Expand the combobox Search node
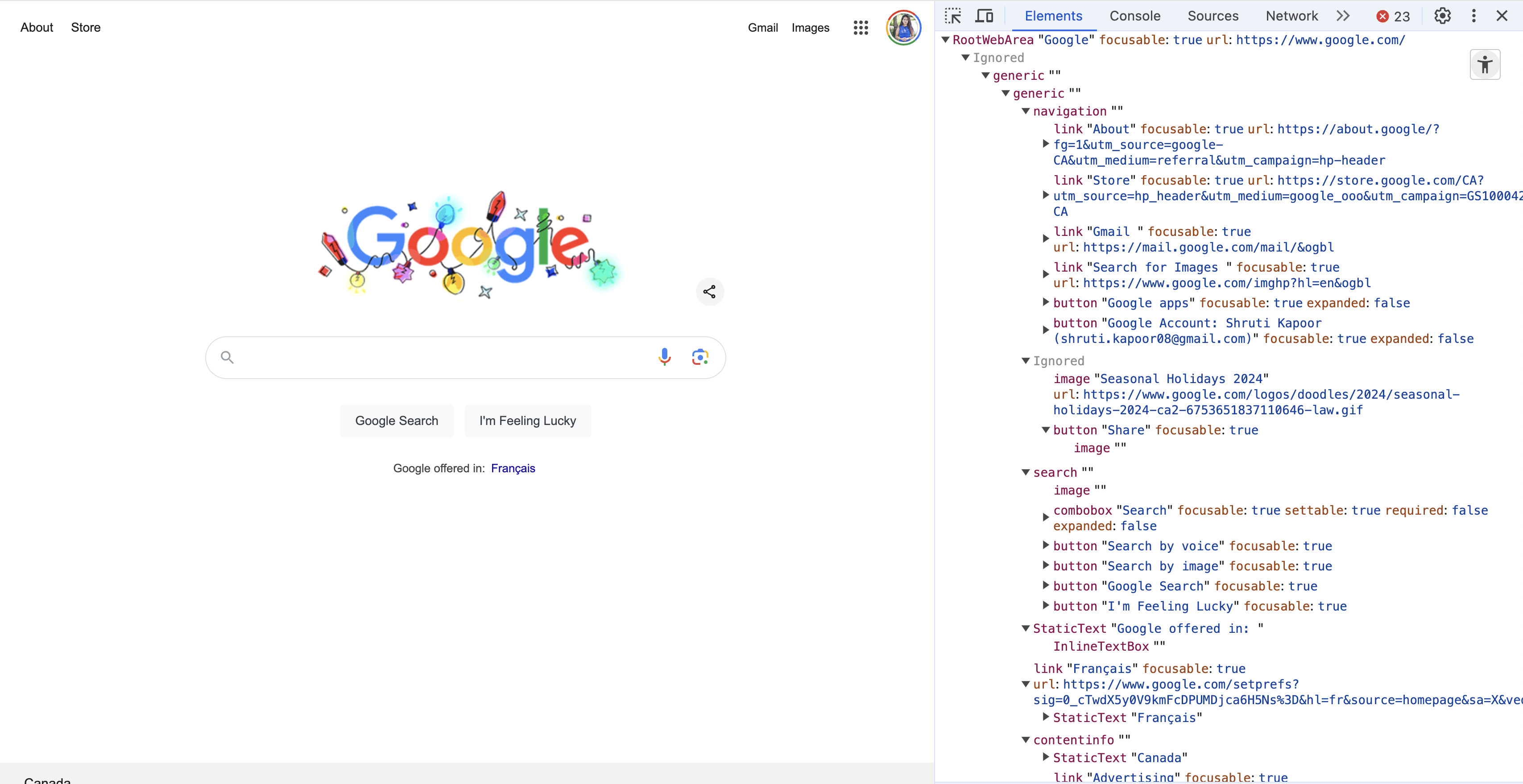Screen dimensions: 1523x784 1046,517
